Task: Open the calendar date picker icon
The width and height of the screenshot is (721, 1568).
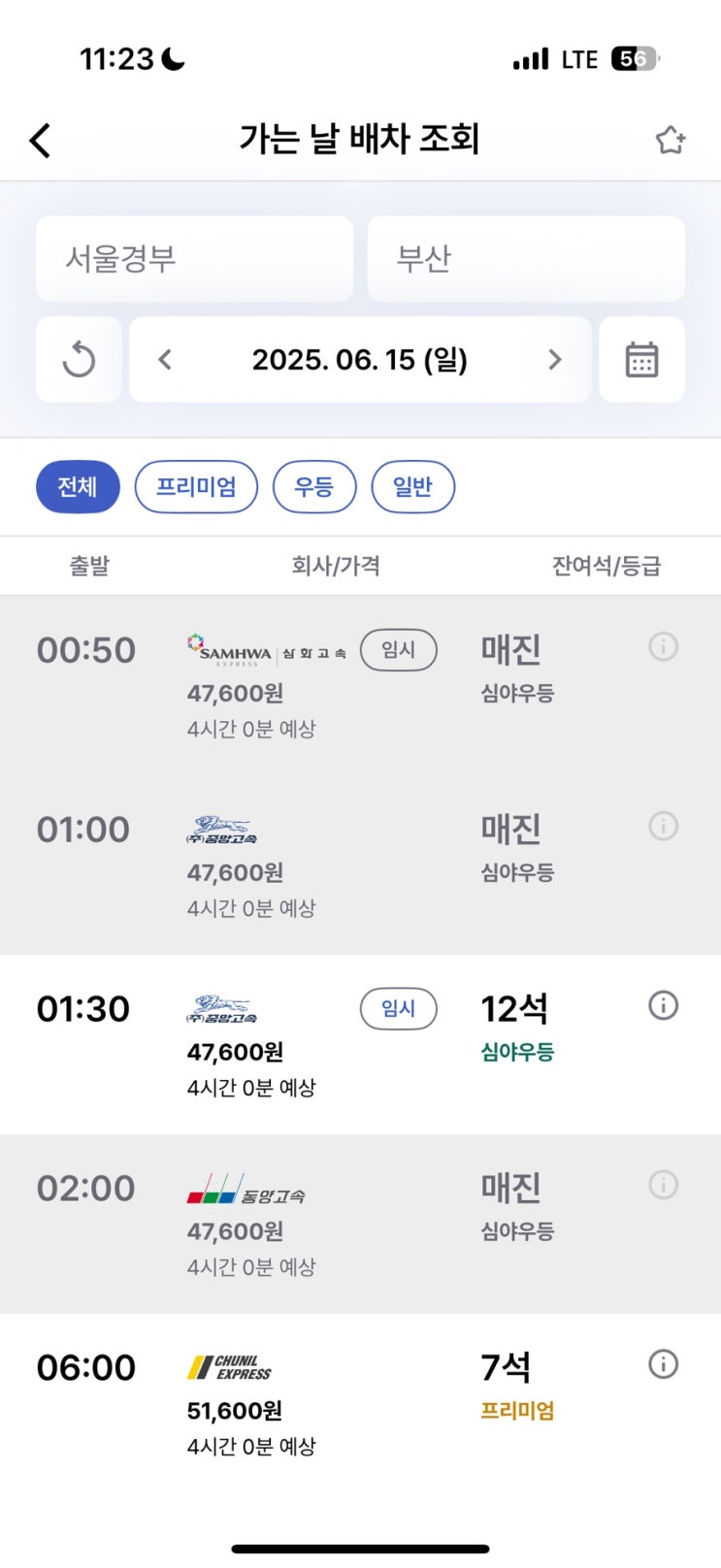Action: pos(641,360)
